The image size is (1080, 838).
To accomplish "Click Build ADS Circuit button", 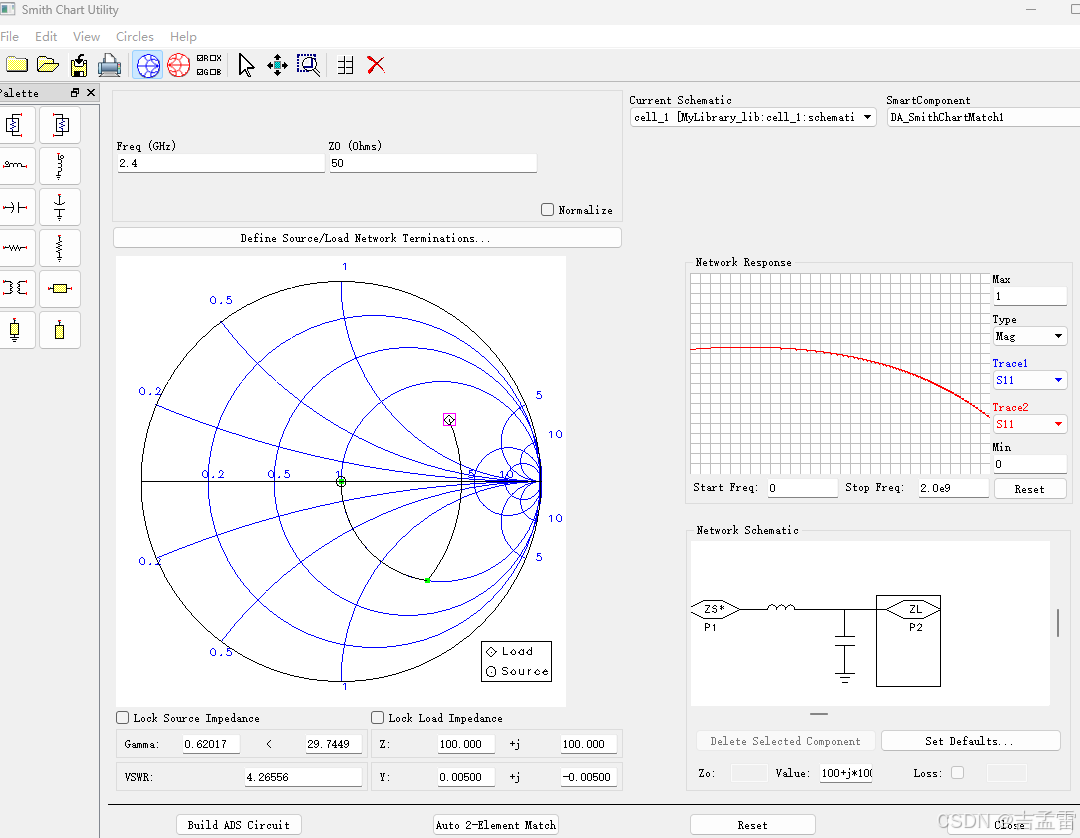I will click(x=238, y=824).
